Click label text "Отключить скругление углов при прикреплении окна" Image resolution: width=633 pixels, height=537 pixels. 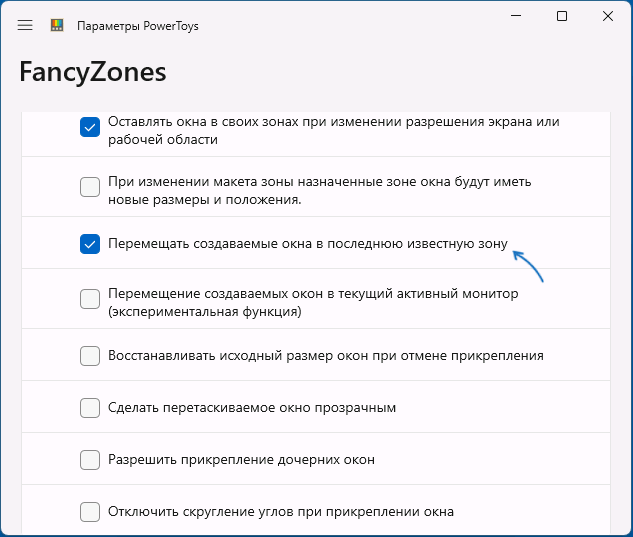tap(281, 512)
